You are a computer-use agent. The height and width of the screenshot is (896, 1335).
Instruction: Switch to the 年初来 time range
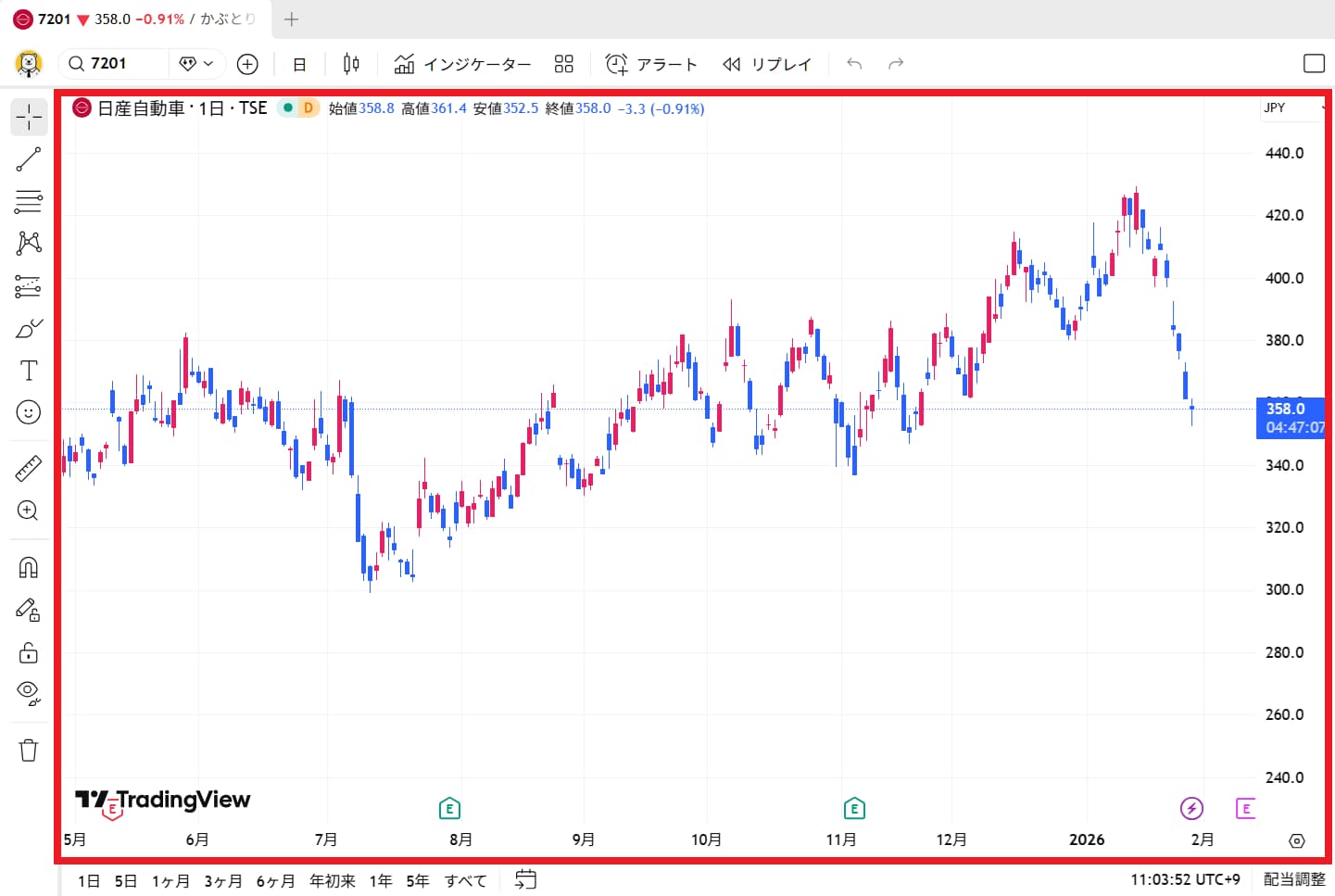(x=332, y=880)
